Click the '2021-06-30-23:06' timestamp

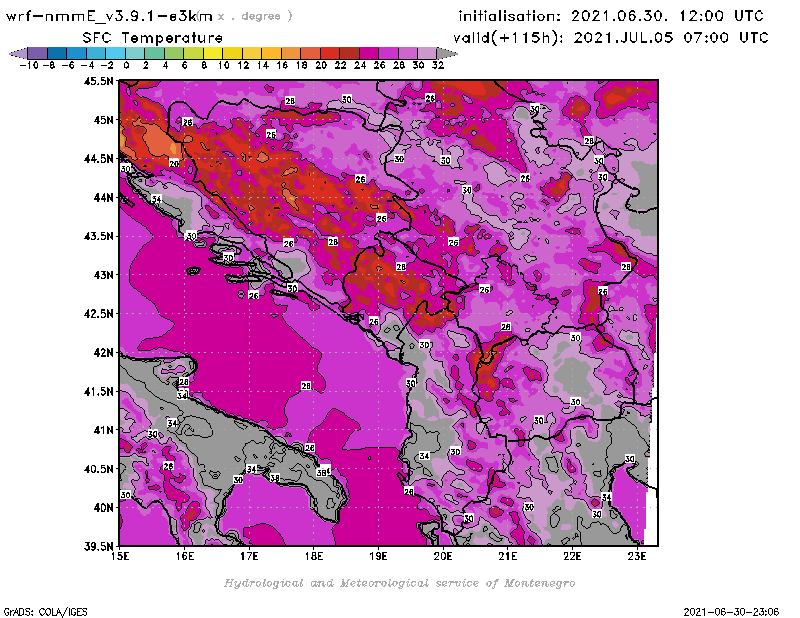[731, 612]
